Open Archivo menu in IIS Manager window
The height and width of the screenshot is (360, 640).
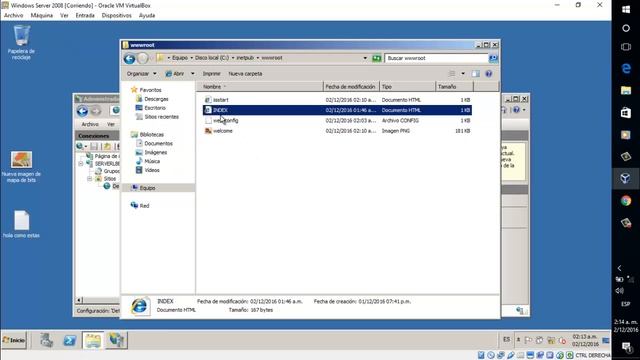(90, 124)
